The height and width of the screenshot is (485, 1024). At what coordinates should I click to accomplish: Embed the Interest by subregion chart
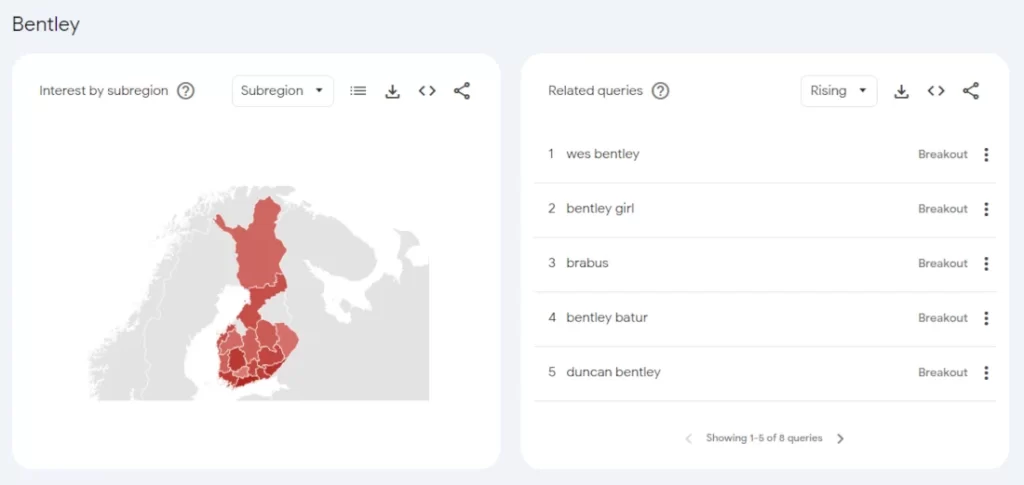[x=427, y=91]
